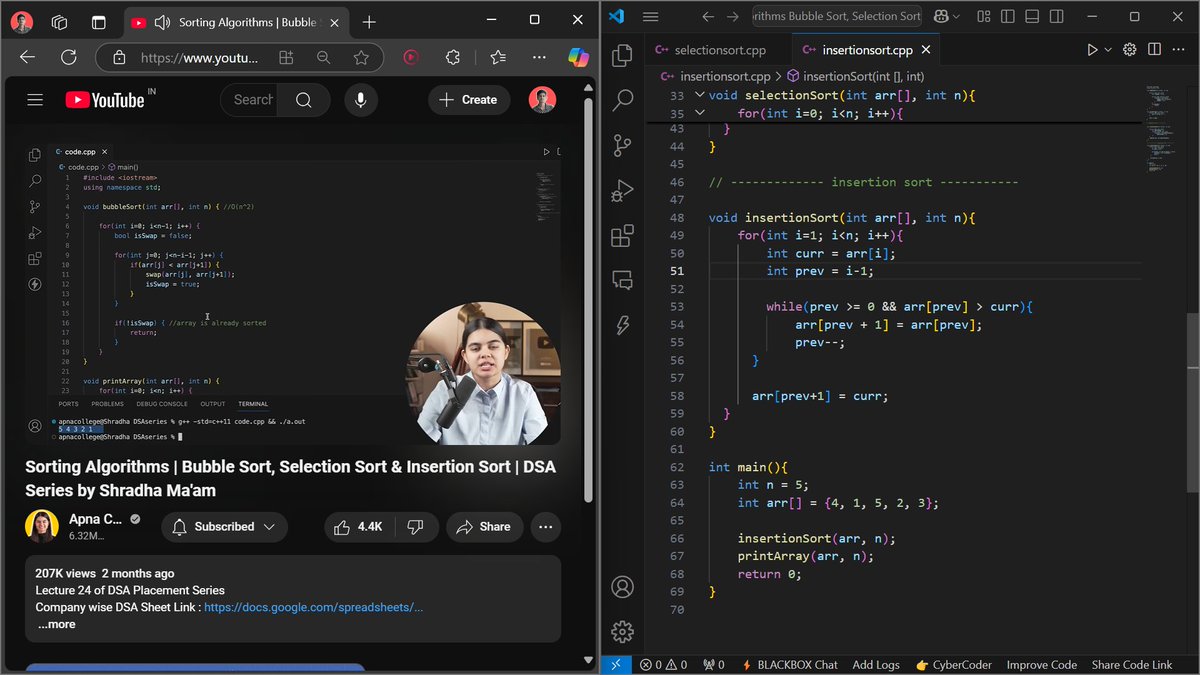1200x675 pixels.
Task: Click the Edge address bar URL
Action: tap(199, 58)
